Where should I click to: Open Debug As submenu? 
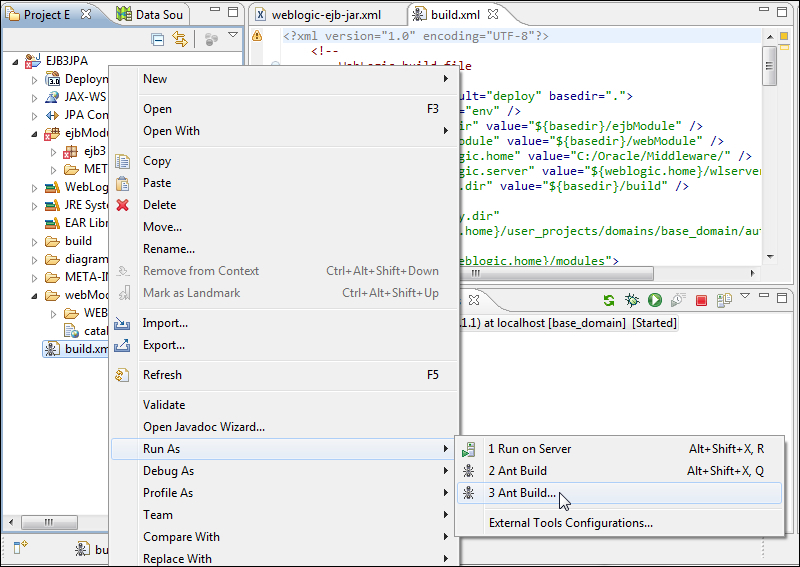[284, 471]
